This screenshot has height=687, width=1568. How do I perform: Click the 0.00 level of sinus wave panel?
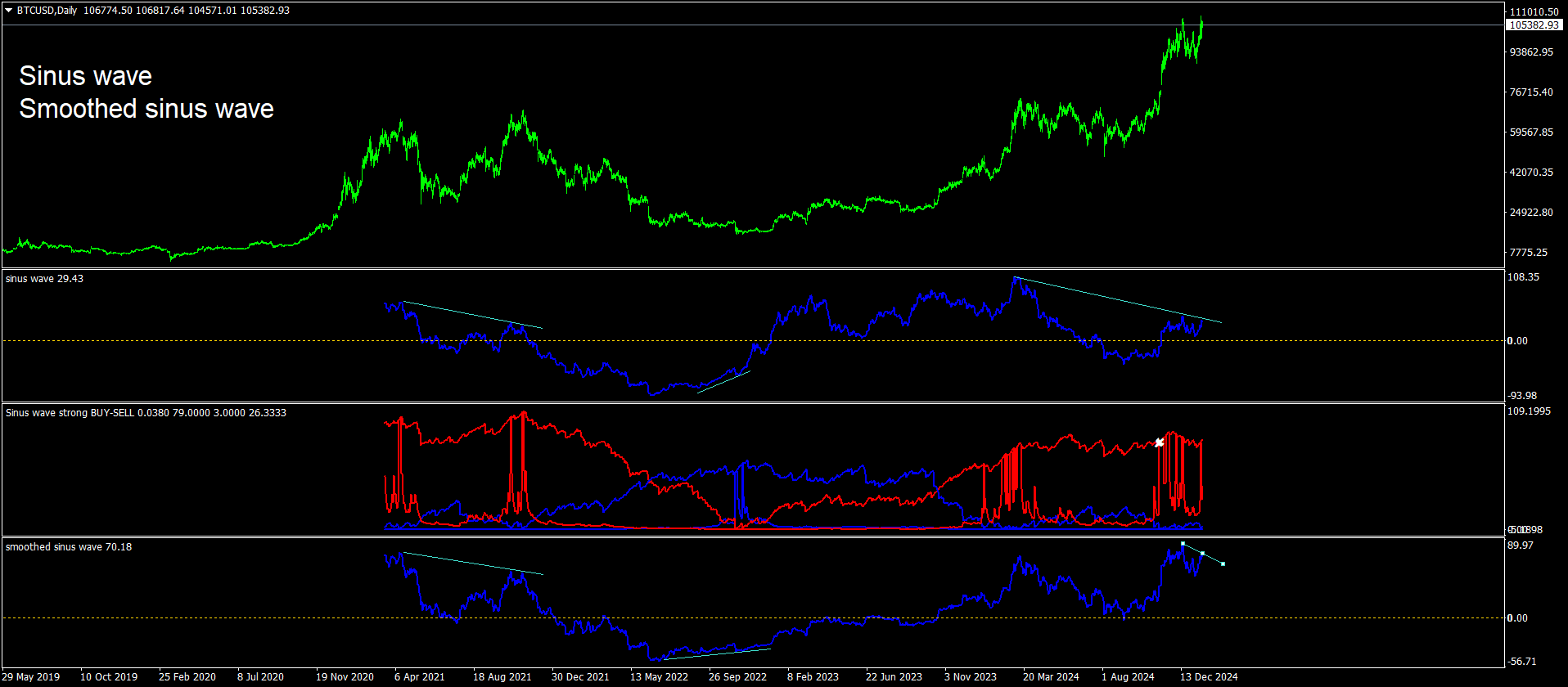coord(1517,341)
